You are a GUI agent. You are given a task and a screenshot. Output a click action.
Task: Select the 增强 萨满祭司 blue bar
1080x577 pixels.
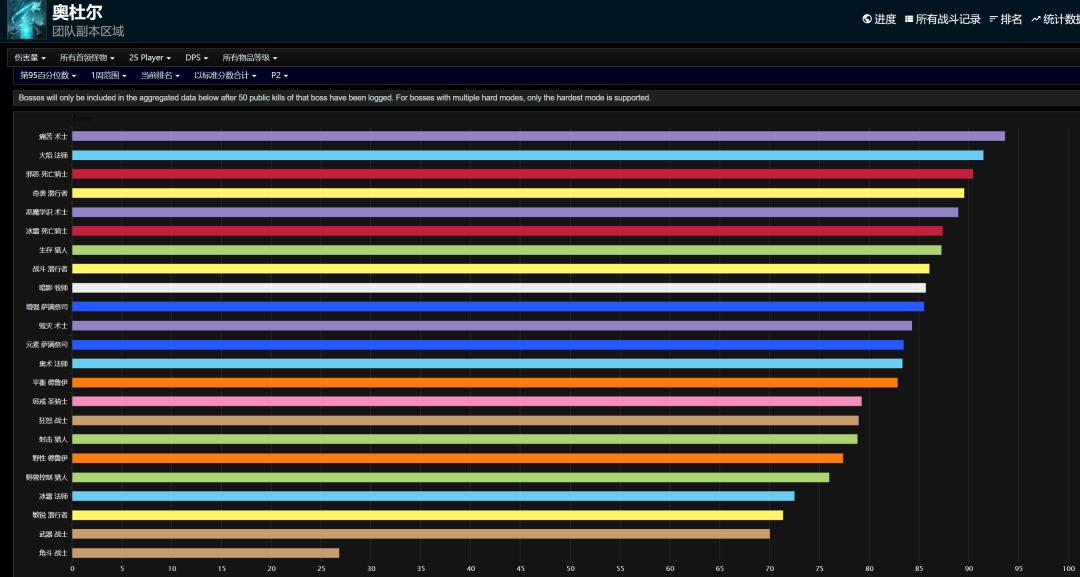click(498, 306)
